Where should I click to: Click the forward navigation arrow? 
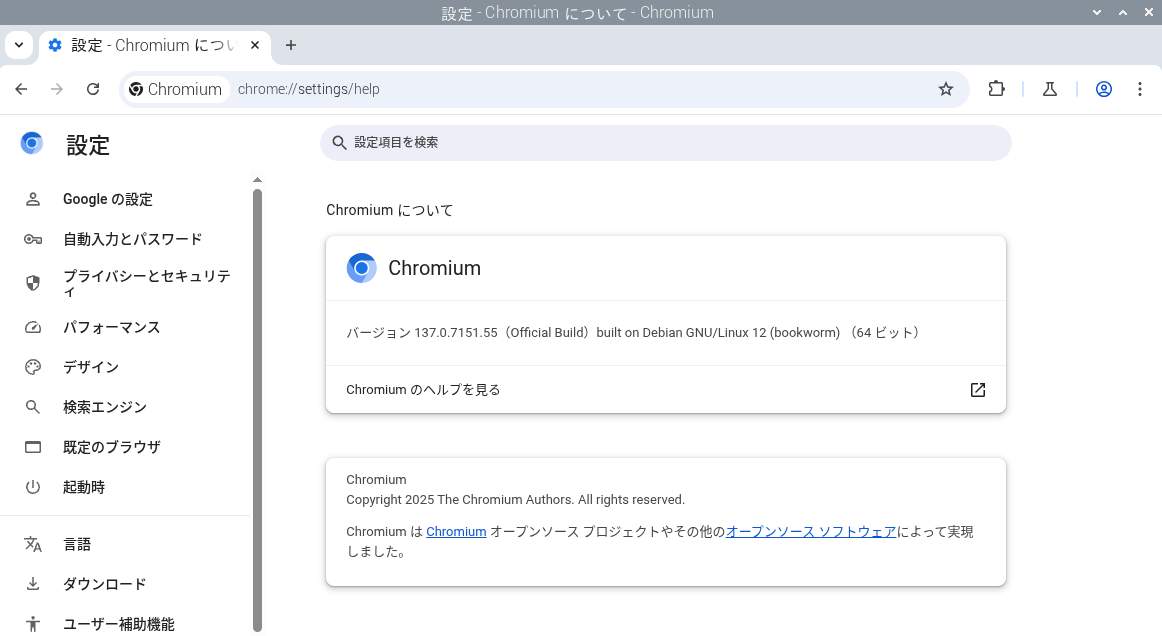[57, 89]
